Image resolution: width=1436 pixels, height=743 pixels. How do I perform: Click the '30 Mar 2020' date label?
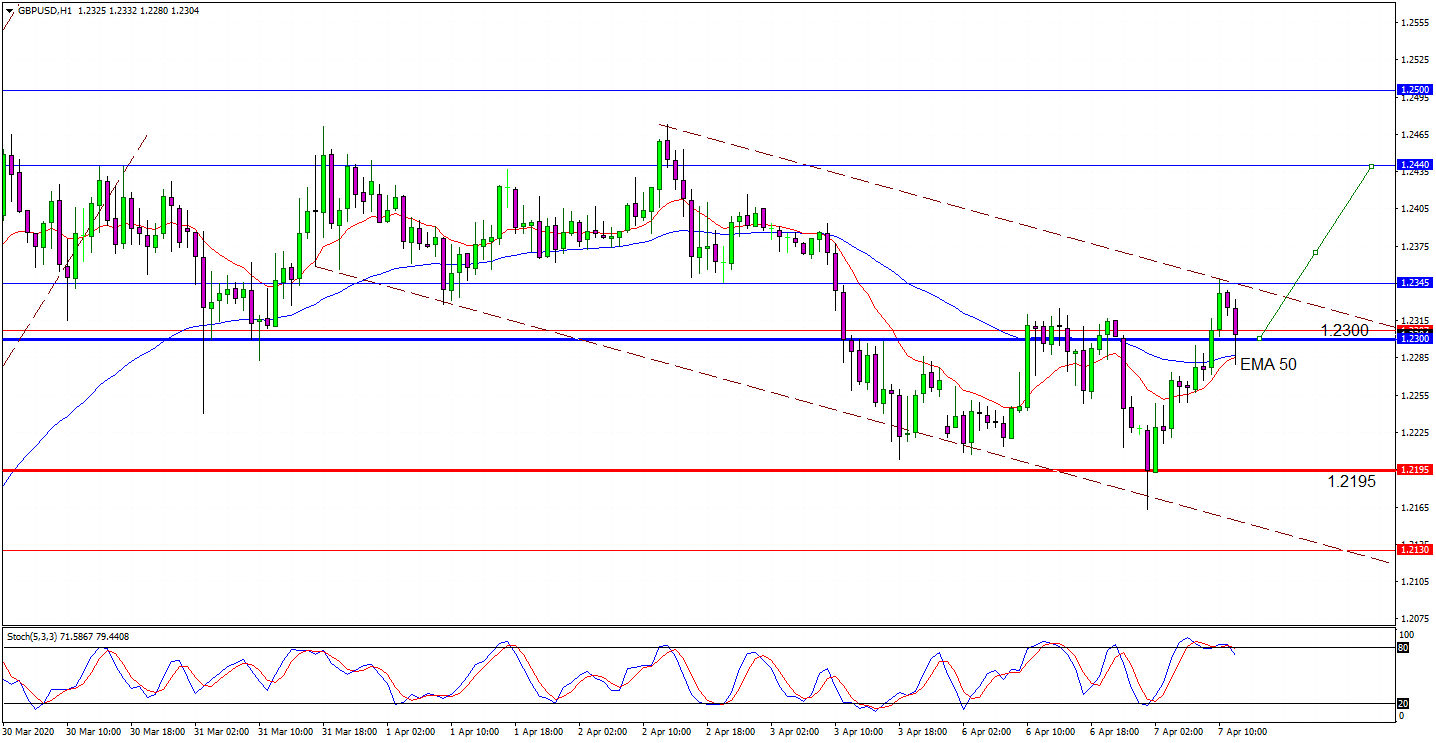pyautogui.click(x=29, y=732)
